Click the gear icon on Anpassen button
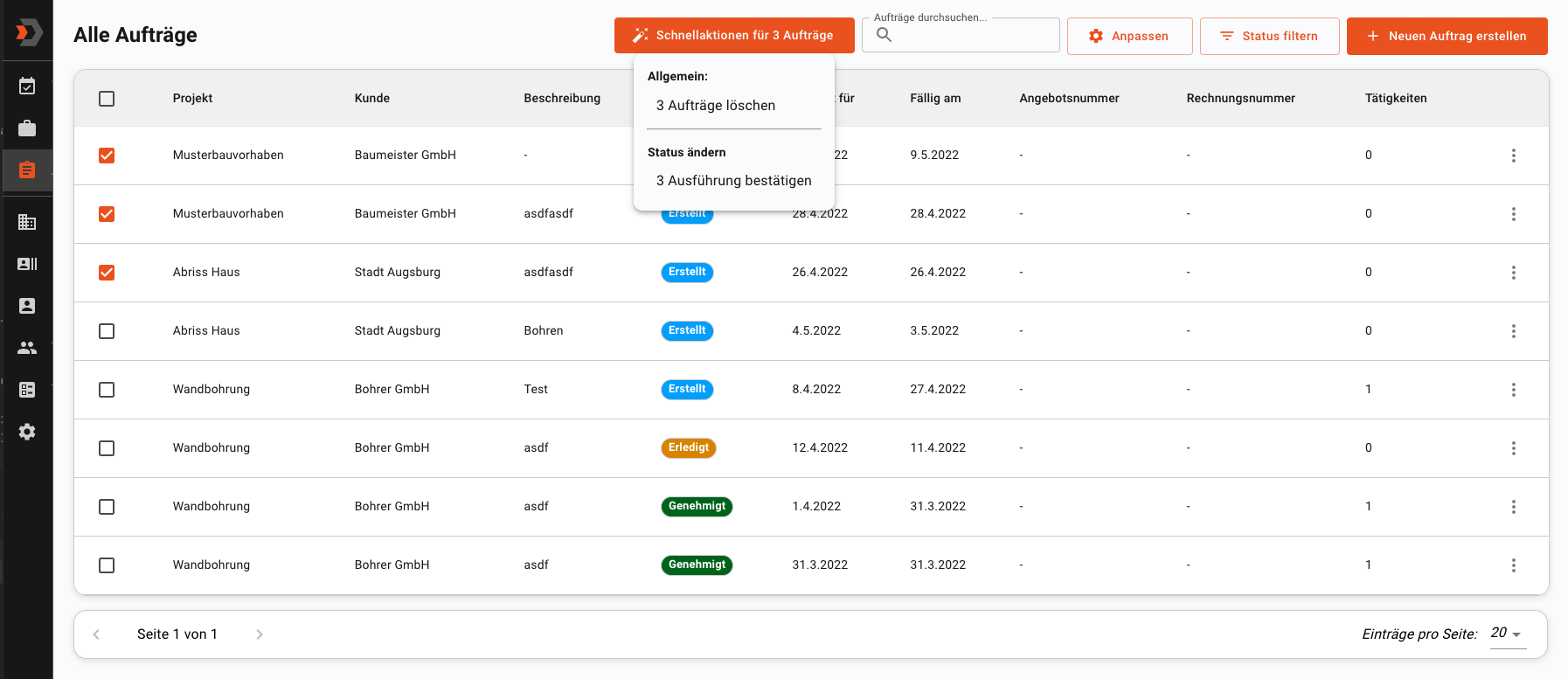Image resolution: width=1568 pixels, height=679 pixels. (1096, 36)
